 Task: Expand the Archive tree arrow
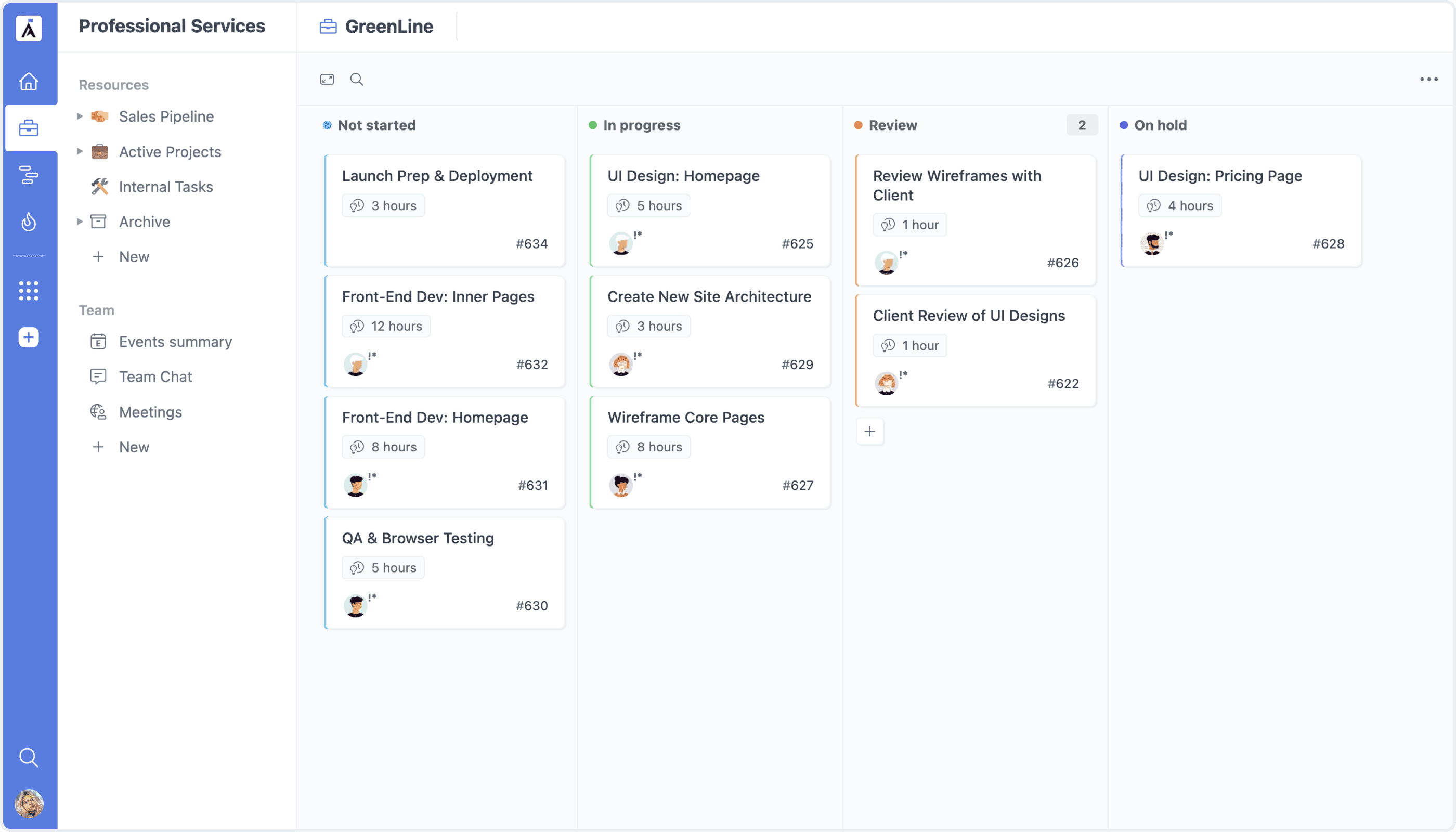[80, 222]
